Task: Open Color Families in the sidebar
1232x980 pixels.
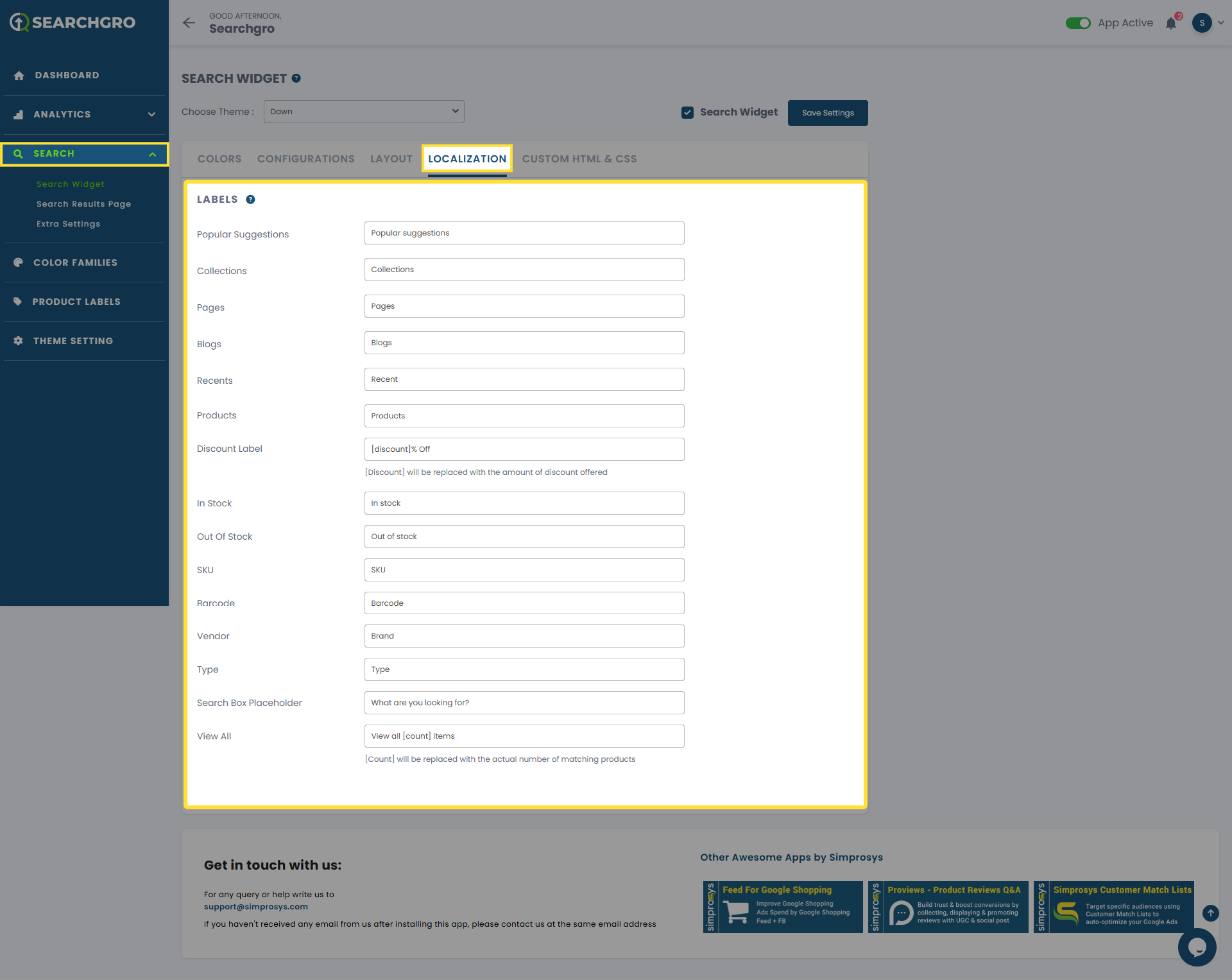Action: 75,263
